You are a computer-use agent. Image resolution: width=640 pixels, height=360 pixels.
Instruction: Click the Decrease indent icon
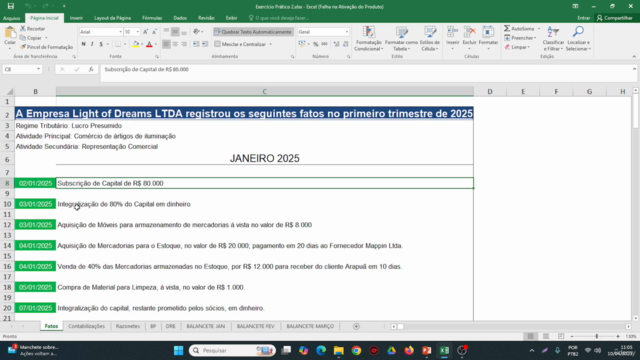point(196,44)
